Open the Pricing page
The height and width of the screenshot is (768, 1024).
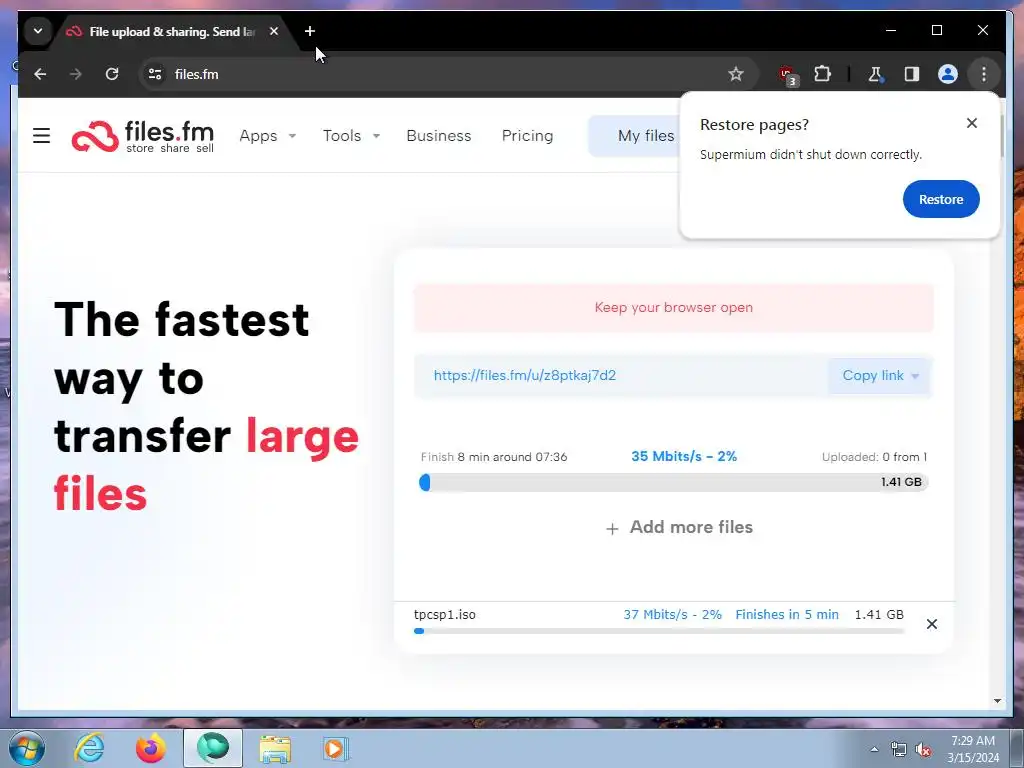[x=527, y=136]
